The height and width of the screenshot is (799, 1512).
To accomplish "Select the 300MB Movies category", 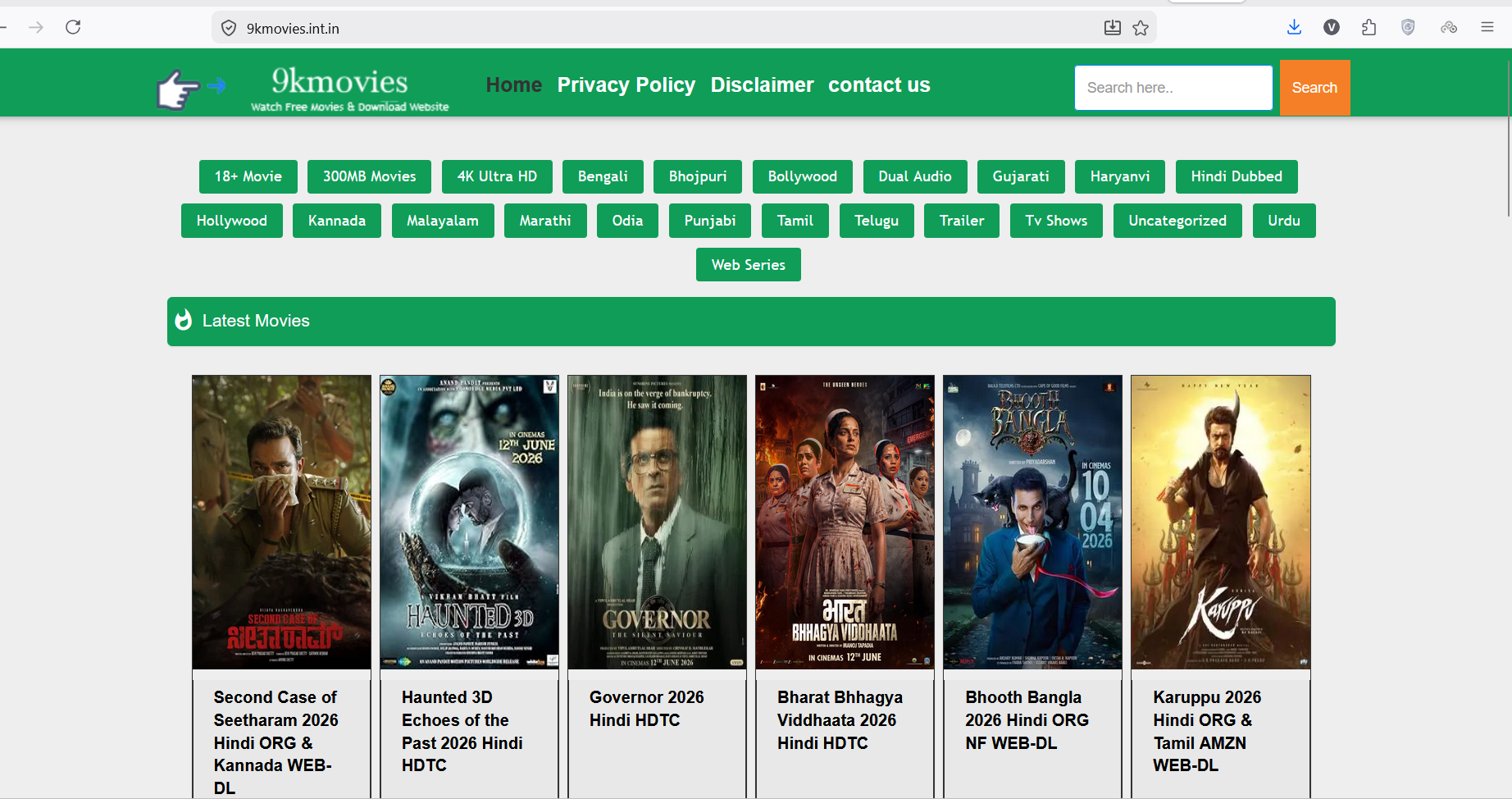I will tap(370, 176).
